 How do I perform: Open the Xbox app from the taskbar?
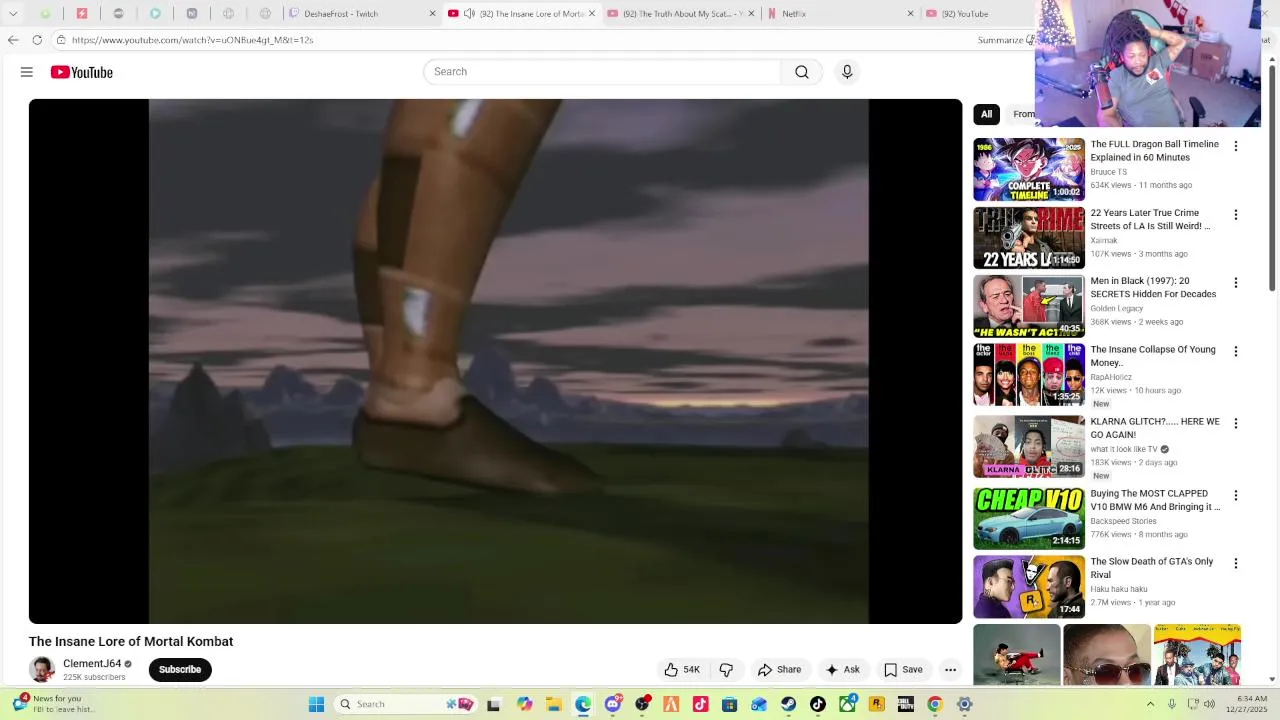[x=847, y=704]
